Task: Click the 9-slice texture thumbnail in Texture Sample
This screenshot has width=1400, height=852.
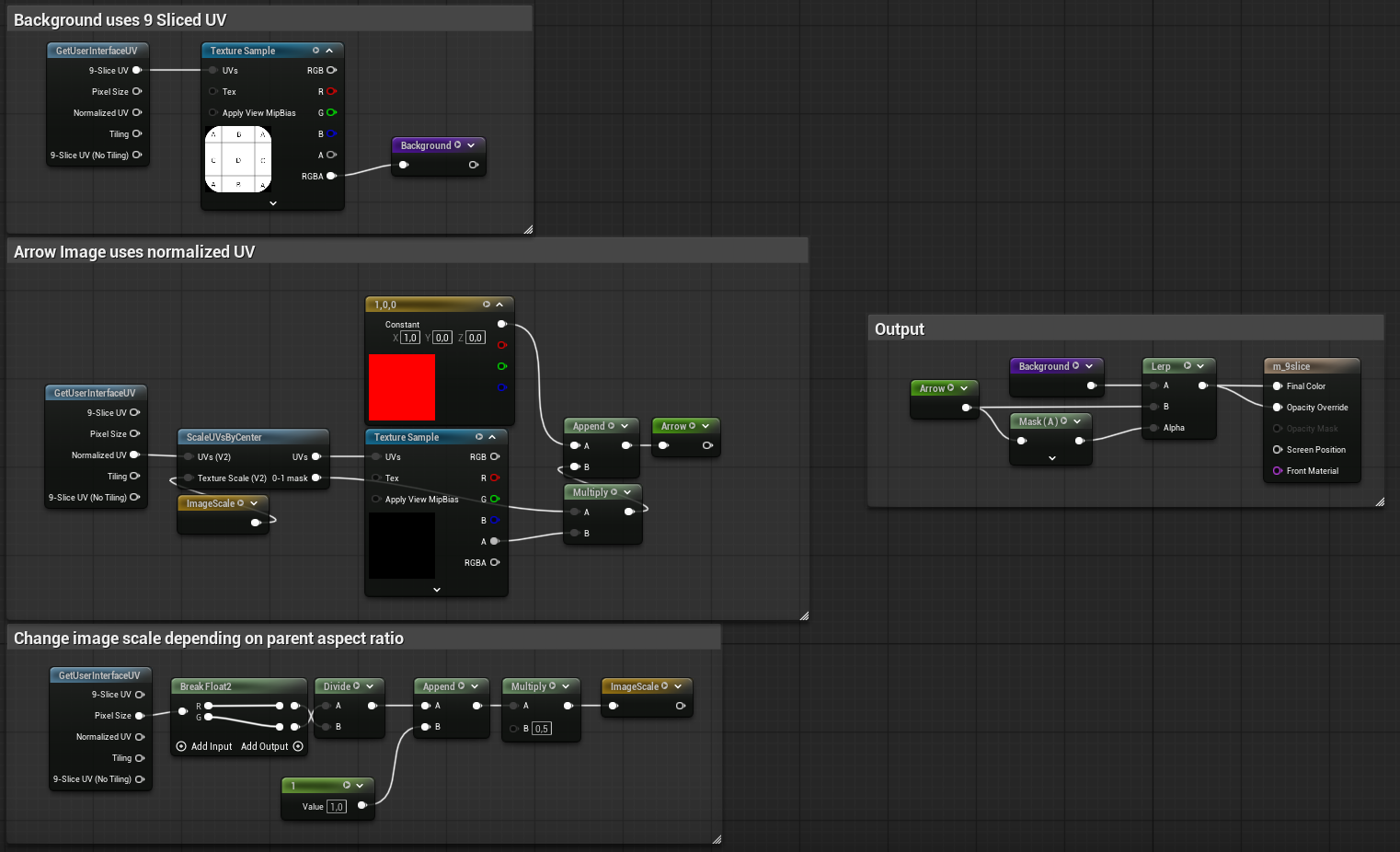Action: 238,159
